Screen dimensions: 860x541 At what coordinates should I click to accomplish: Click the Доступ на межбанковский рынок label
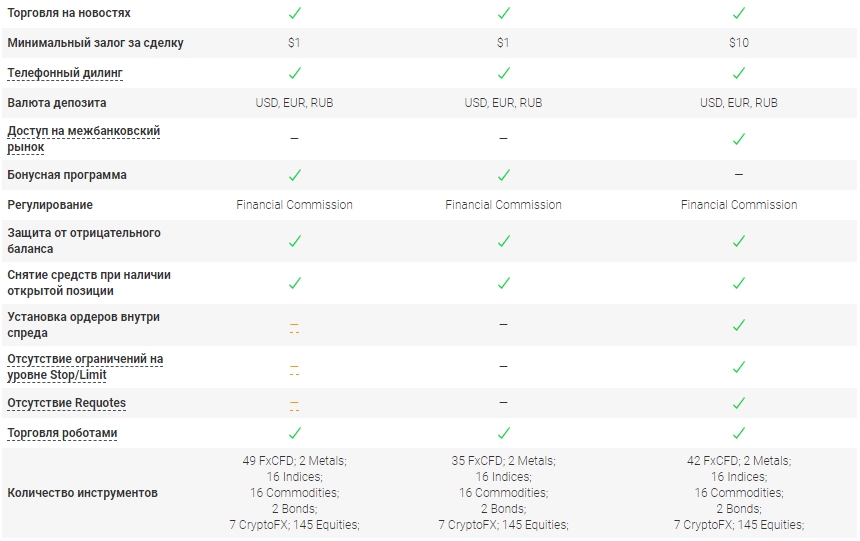tap(83, 139)
